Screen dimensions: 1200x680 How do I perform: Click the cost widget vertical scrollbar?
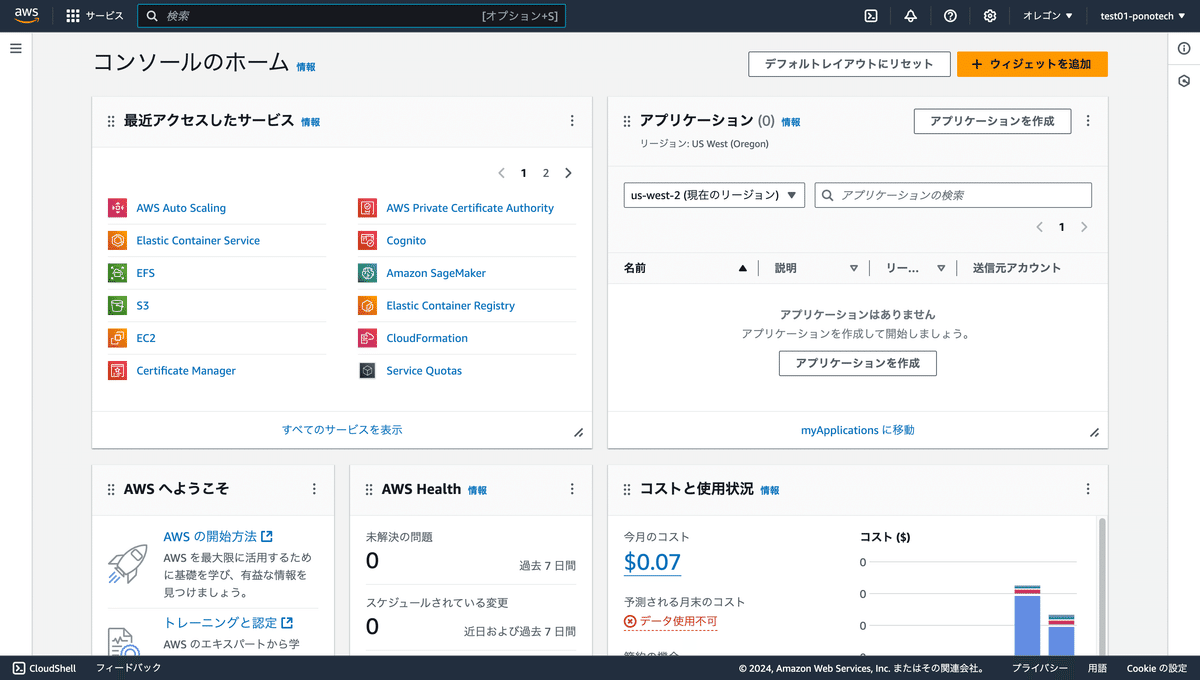pyautogui.click(x=1103, y=585)
